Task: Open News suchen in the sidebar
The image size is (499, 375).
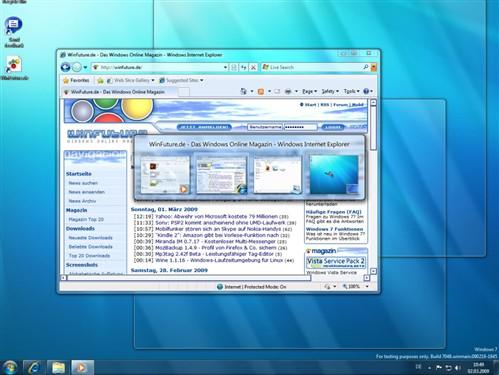Action: pyautogui.click(x=83, y=183)
